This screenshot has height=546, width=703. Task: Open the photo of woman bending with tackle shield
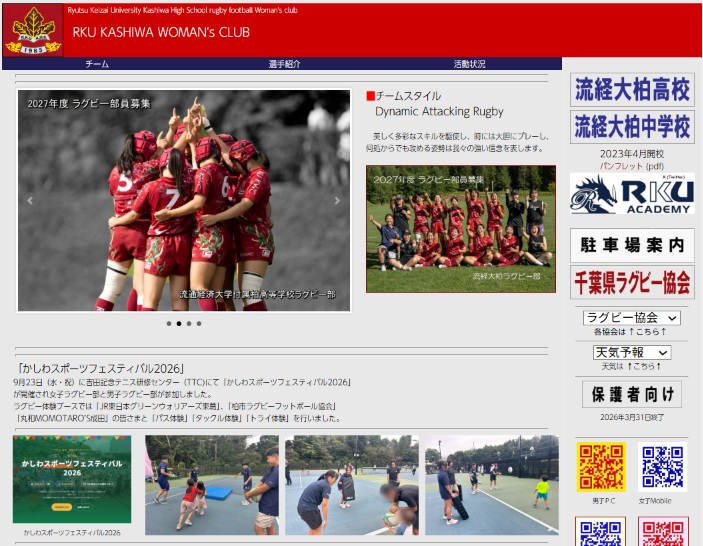click(x=352, y=485)
